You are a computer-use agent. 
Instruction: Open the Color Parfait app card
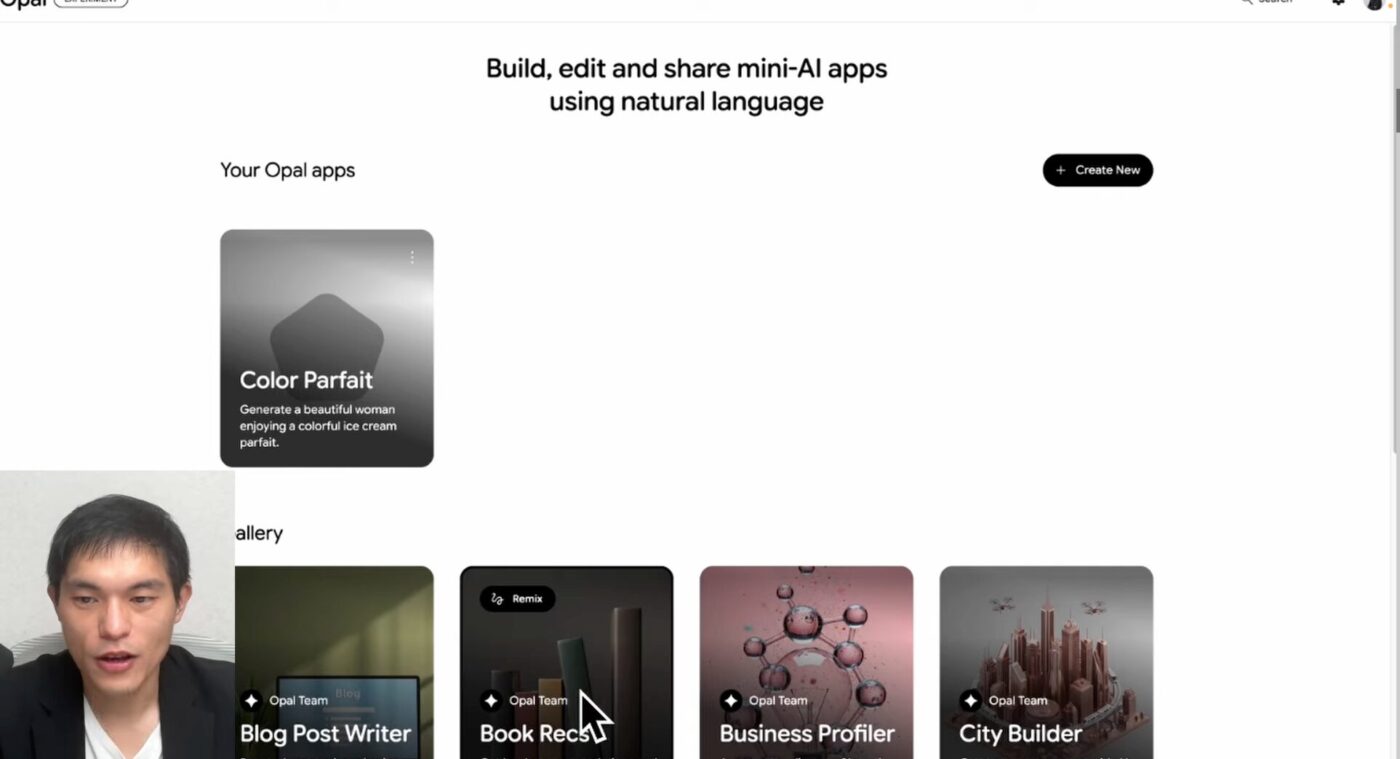click(327, 348)
